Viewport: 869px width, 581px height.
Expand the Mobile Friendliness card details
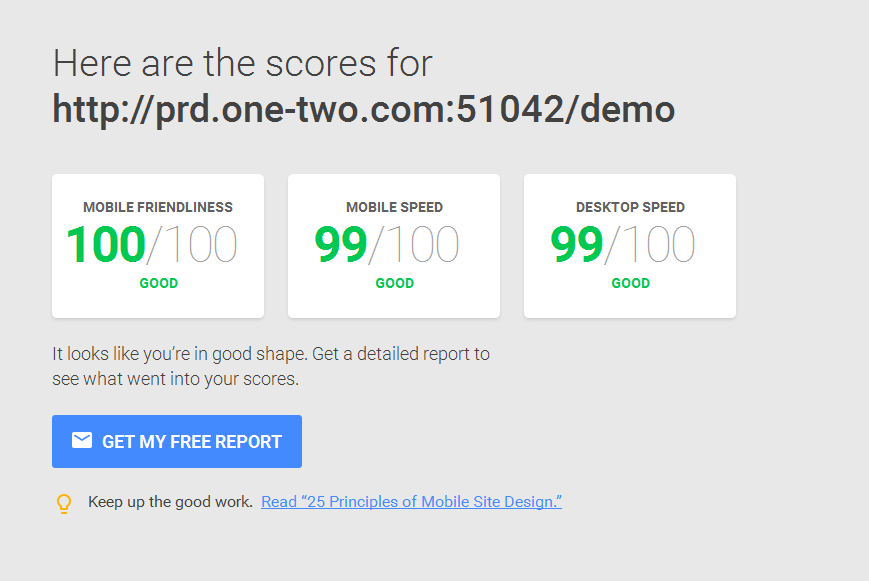[x=158, y=245]
